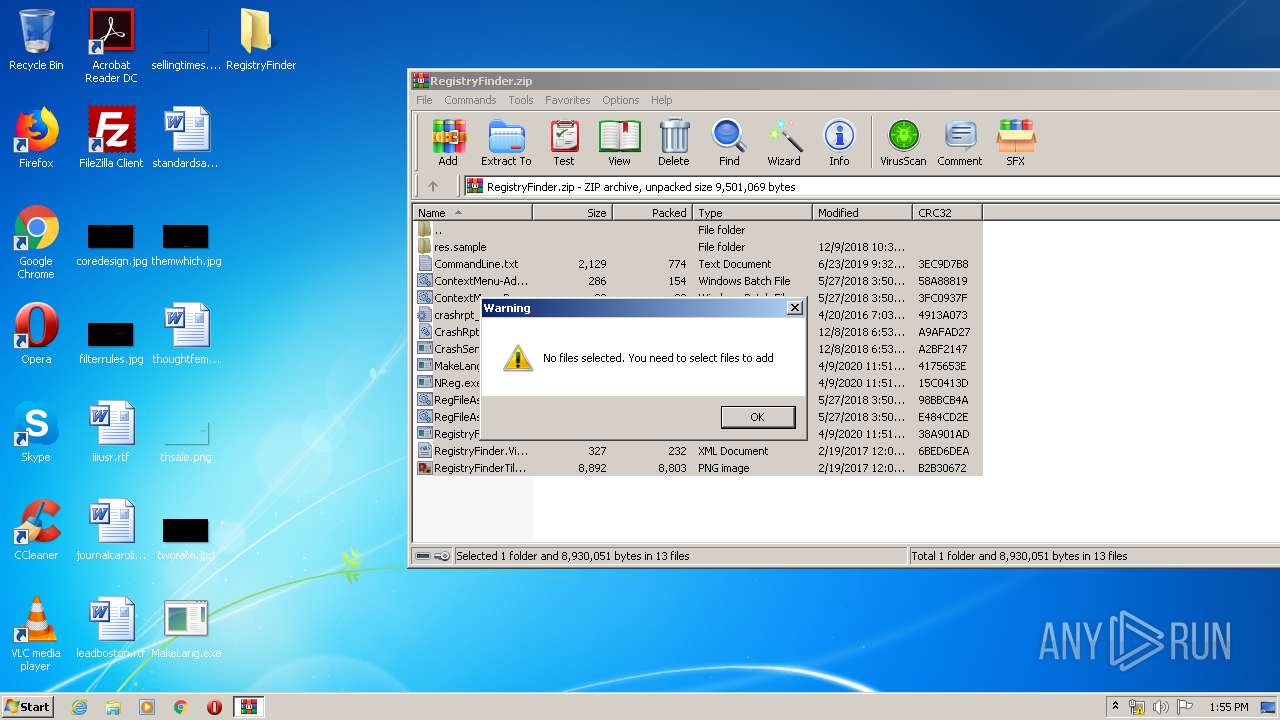The image size is (1280, 720).
Task: Click the WinRAR taskbar button
Action: (x=248, y=707)
